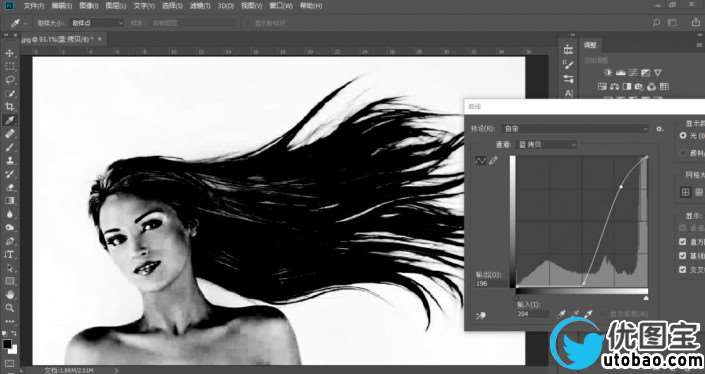This screenshot has height=374, width=705.
Task: Select the Brush tool
Action: [x=9, y=147]
